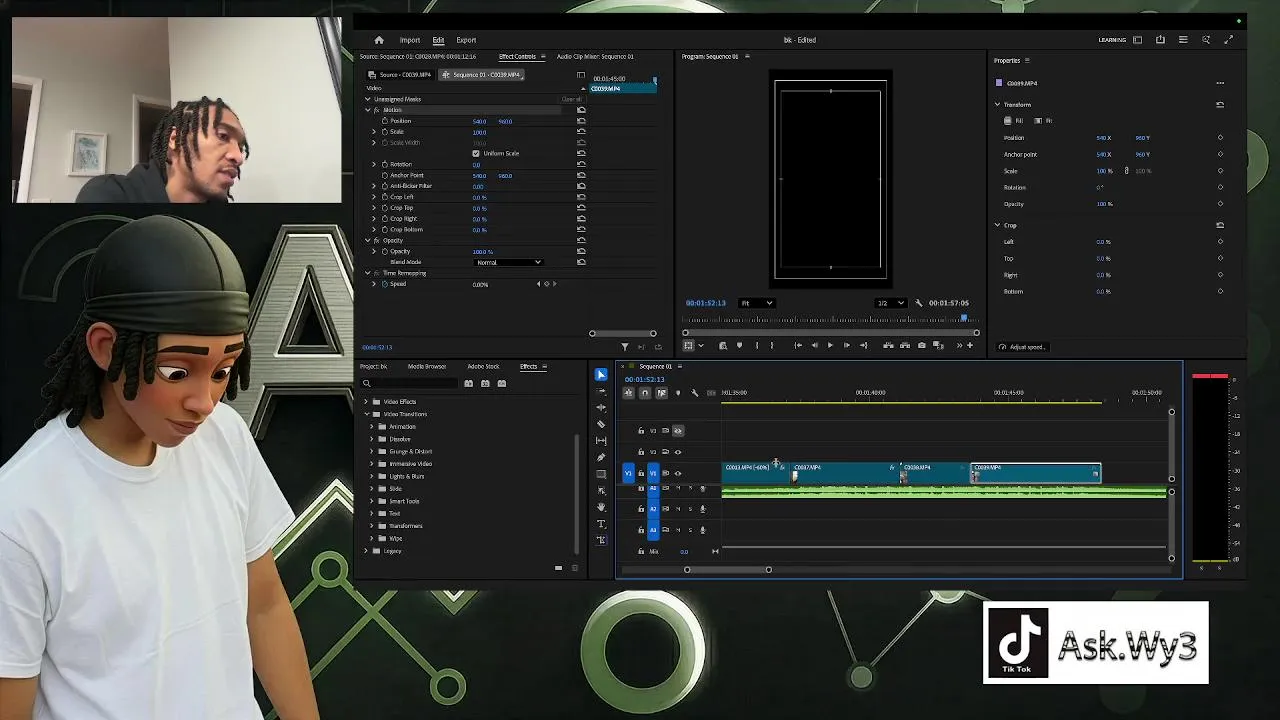Mute audio track A2
Image resolution: width=1280 pixels, height=720 pixels.
(677, 509)
